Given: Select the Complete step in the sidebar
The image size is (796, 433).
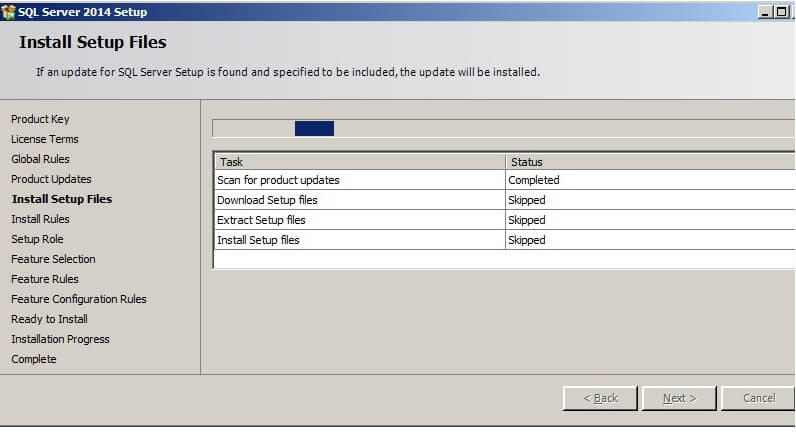Looking at the screenshot, I should 34,359.
